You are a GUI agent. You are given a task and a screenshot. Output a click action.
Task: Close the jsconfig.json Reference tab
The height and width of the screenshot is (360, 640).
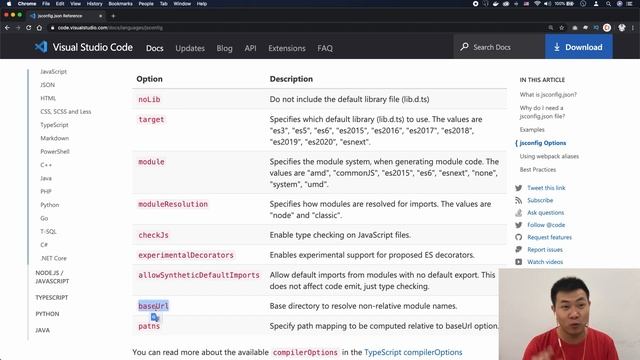coord(100,16)
